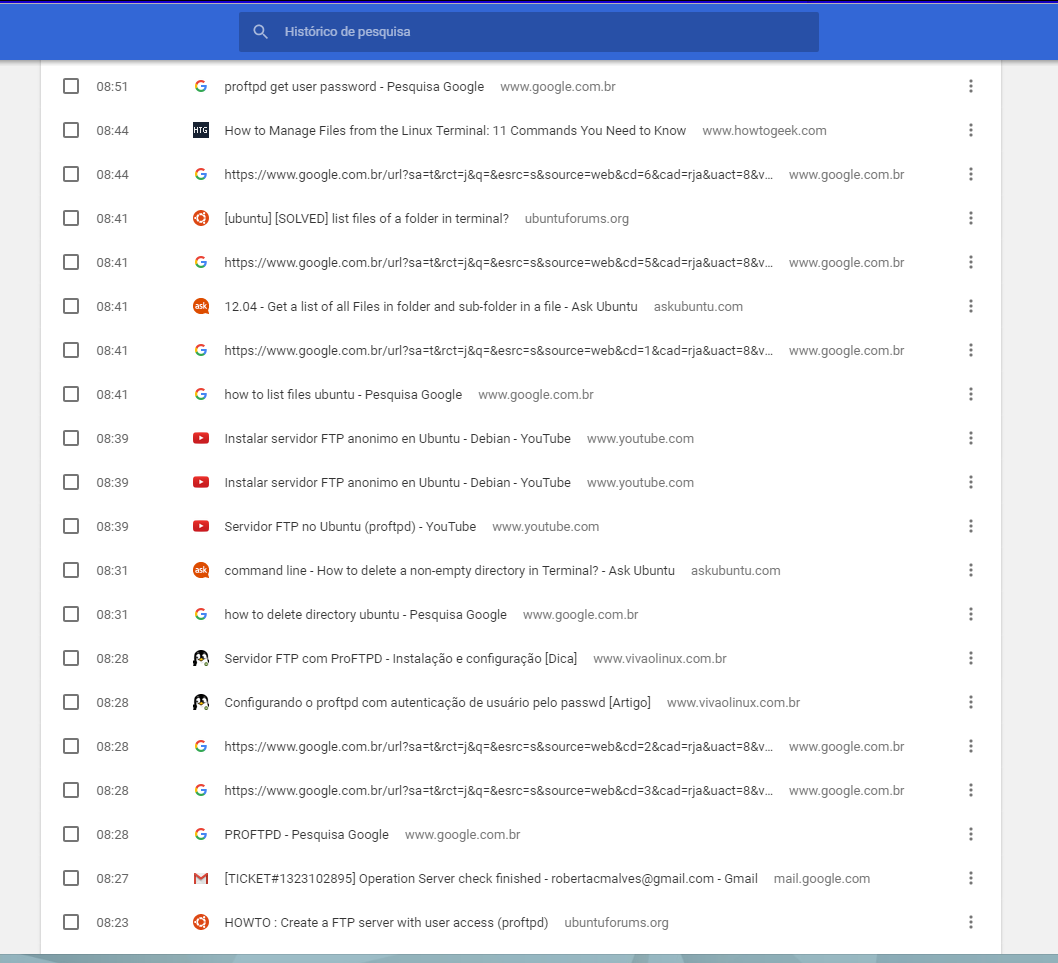Viewport: 1058px width, 963px height.
Task: Click the 08:23 timestamp
Action: tap(112, 923)
